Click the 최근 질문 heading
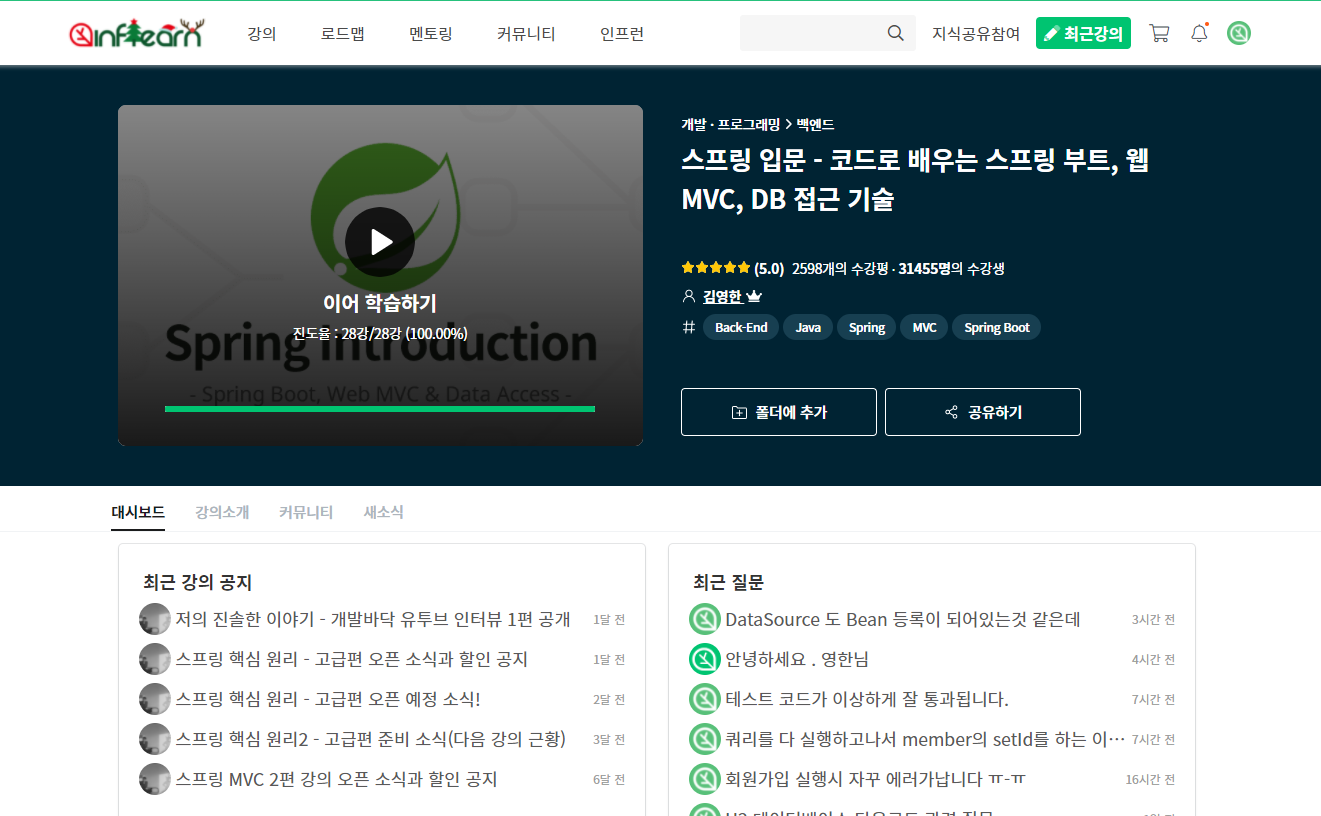Screen dimensions: 1321x816 coord(729,582)
